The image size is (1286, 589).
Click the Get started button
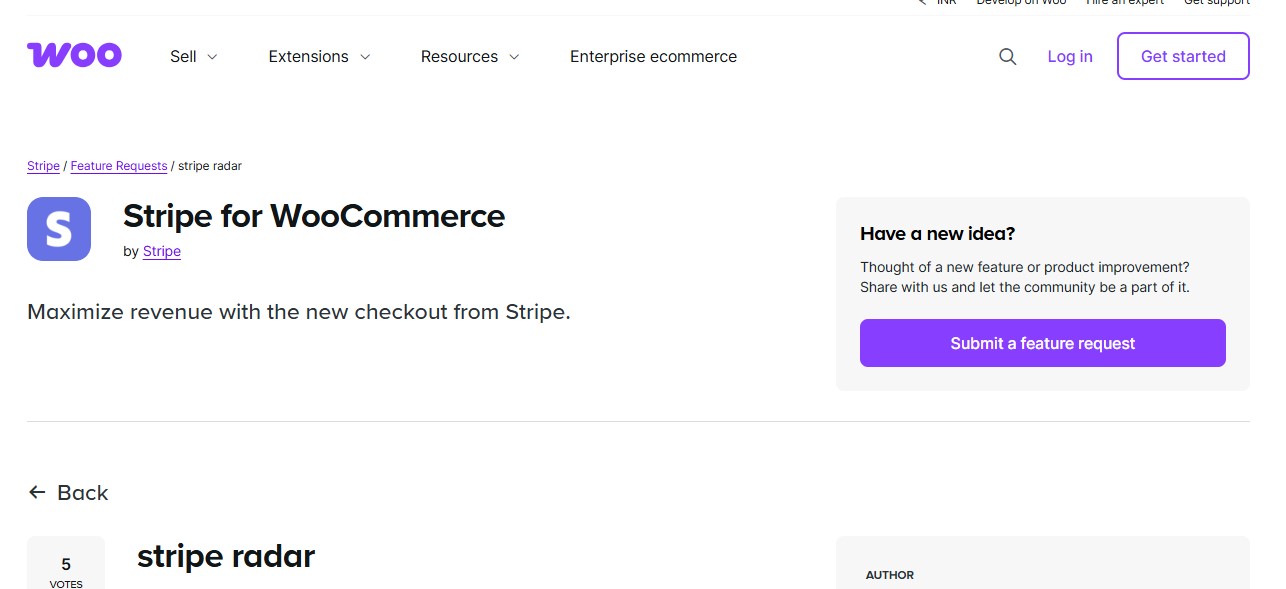1183,56
